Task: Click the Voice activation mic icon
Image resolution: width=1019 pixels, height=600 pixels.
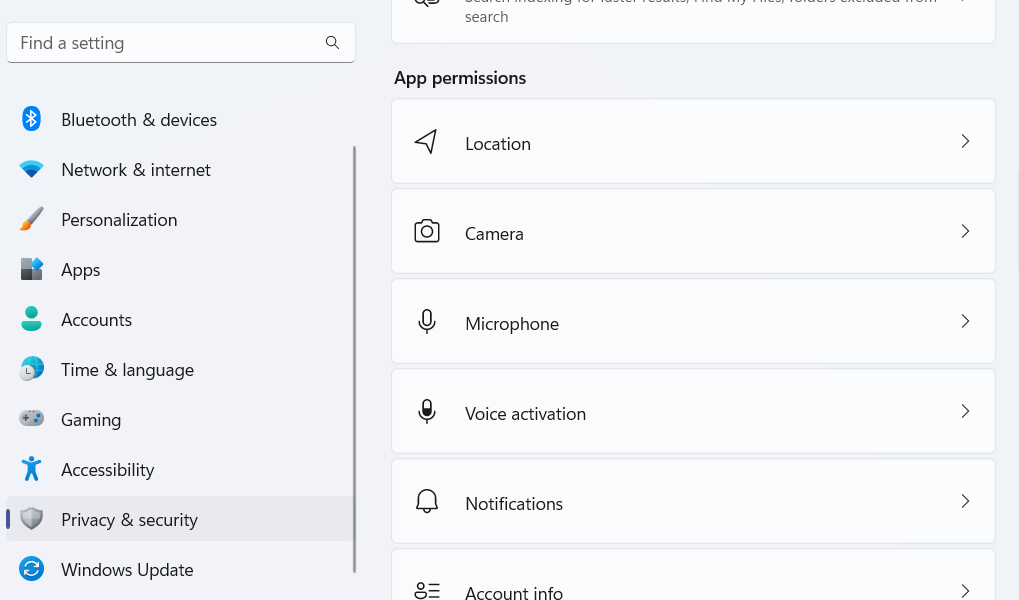Action: pos(427,411)
